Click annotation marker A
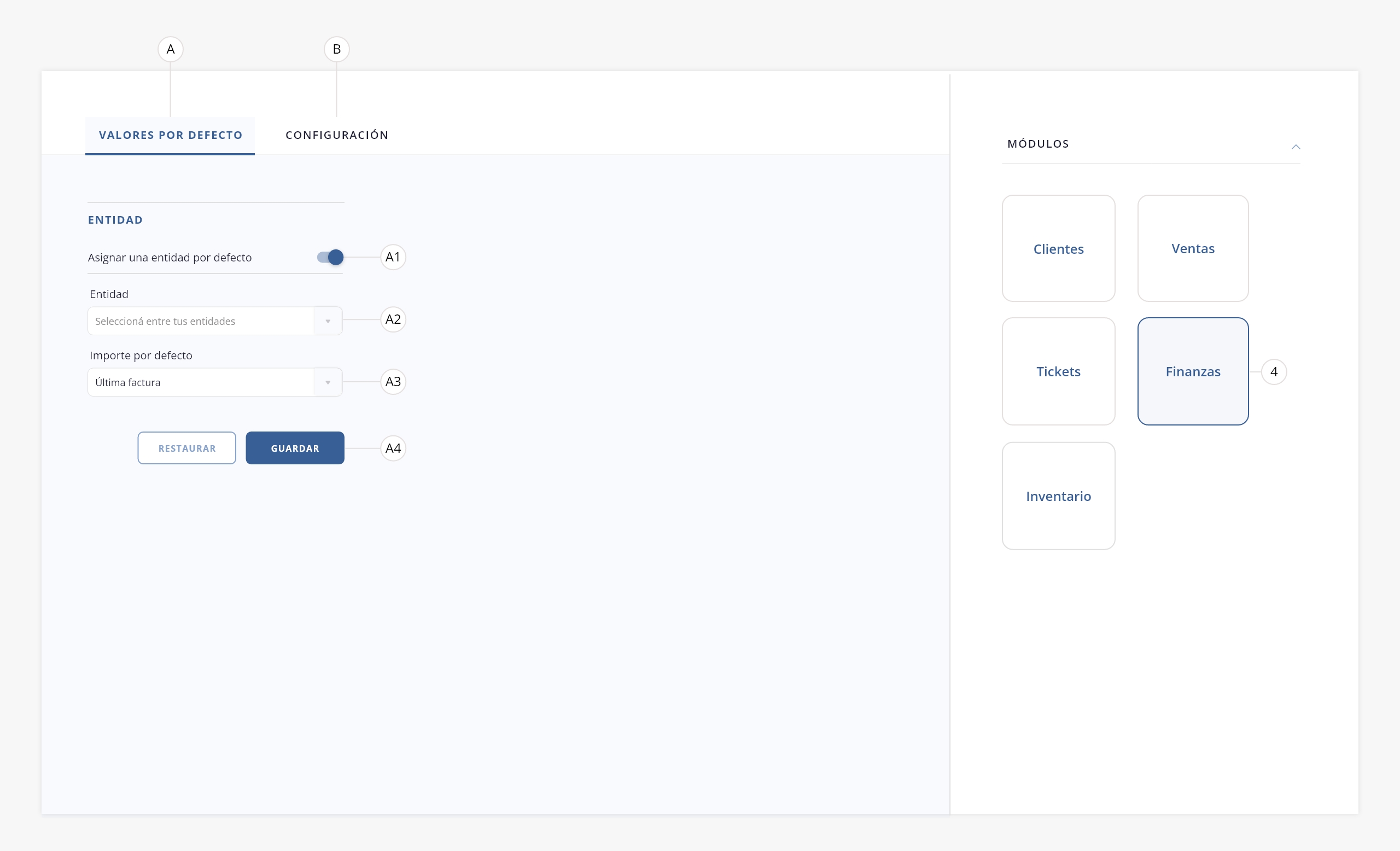This screenshot has width=1400, height=851. 171,49
